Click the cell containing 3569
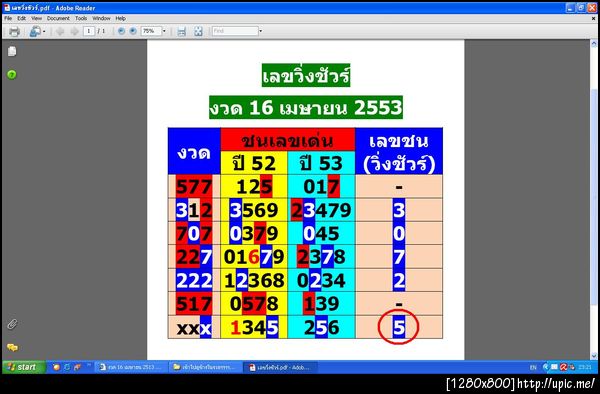This screenshot has height=394, width=600. 254,210
